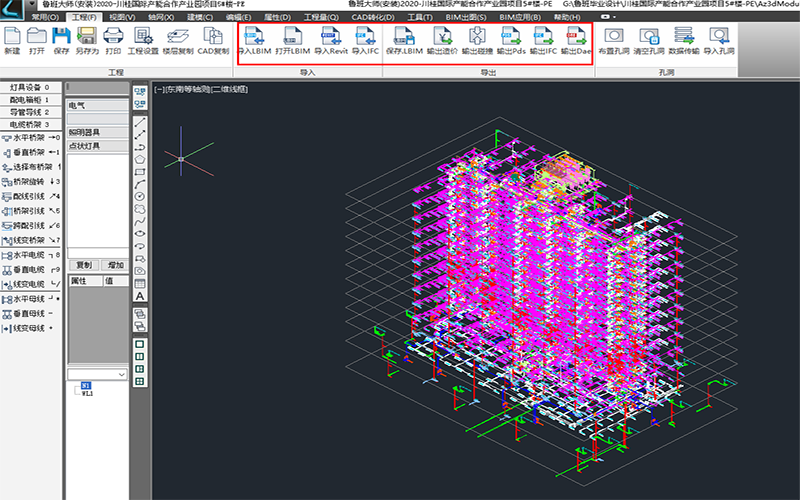Open the 帮助(H) ribbon tab
Image resolution: width=800 pixels, height=500 pixels.
tap(567, 17)
